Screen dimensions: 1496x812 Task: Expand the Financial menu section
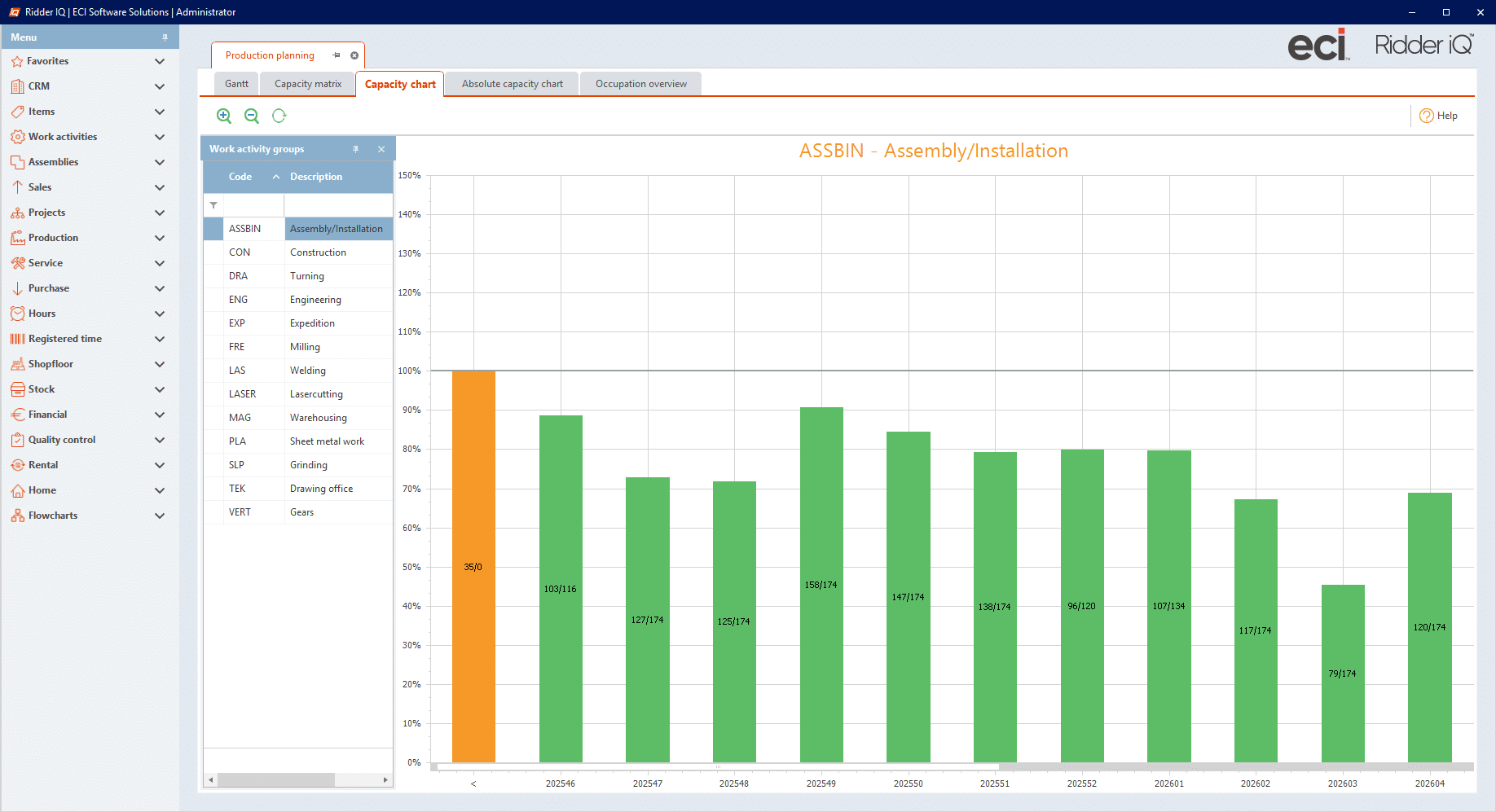160,415
